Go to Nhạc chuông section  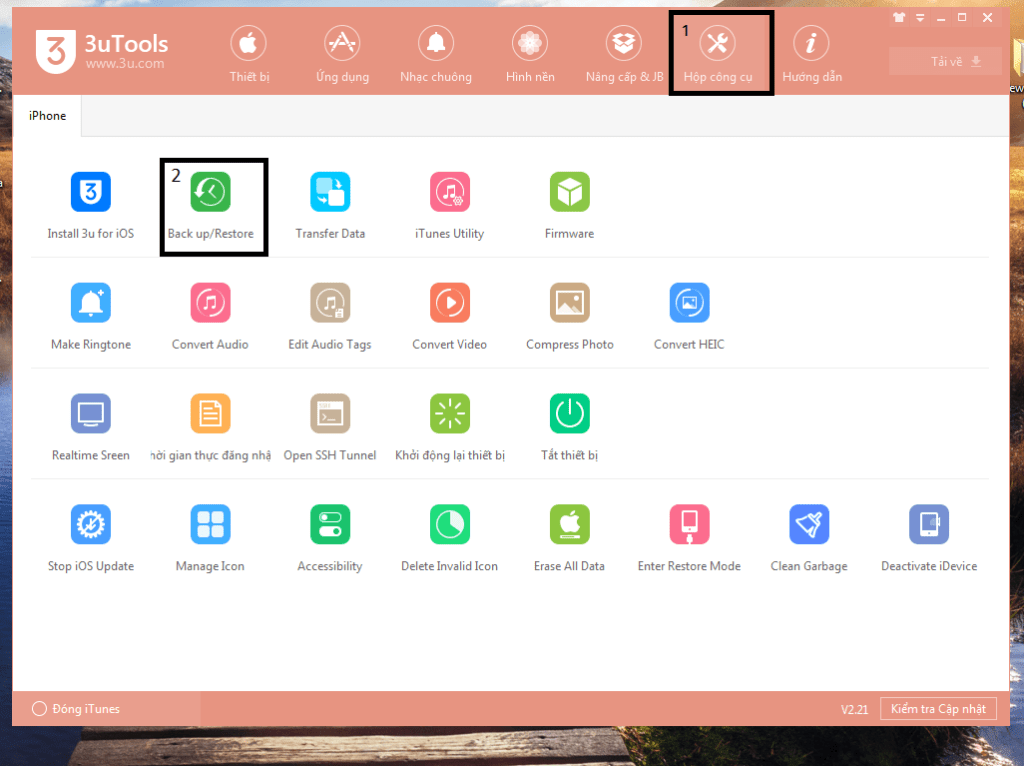436,54
